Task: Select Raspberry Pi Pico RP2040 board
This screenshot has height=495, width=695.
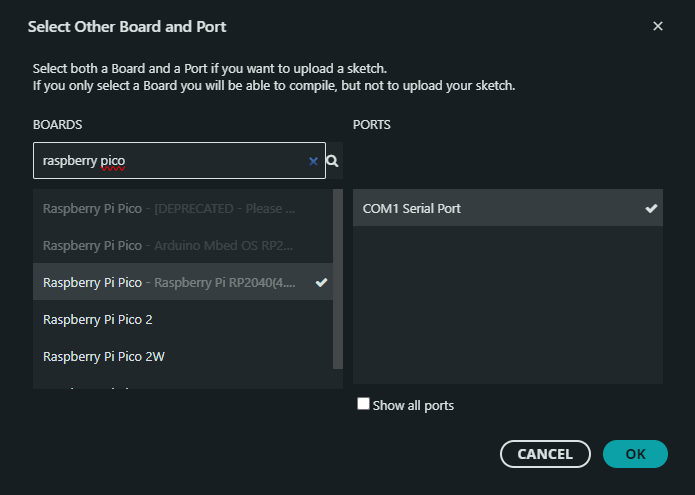Action: point(183,282)
